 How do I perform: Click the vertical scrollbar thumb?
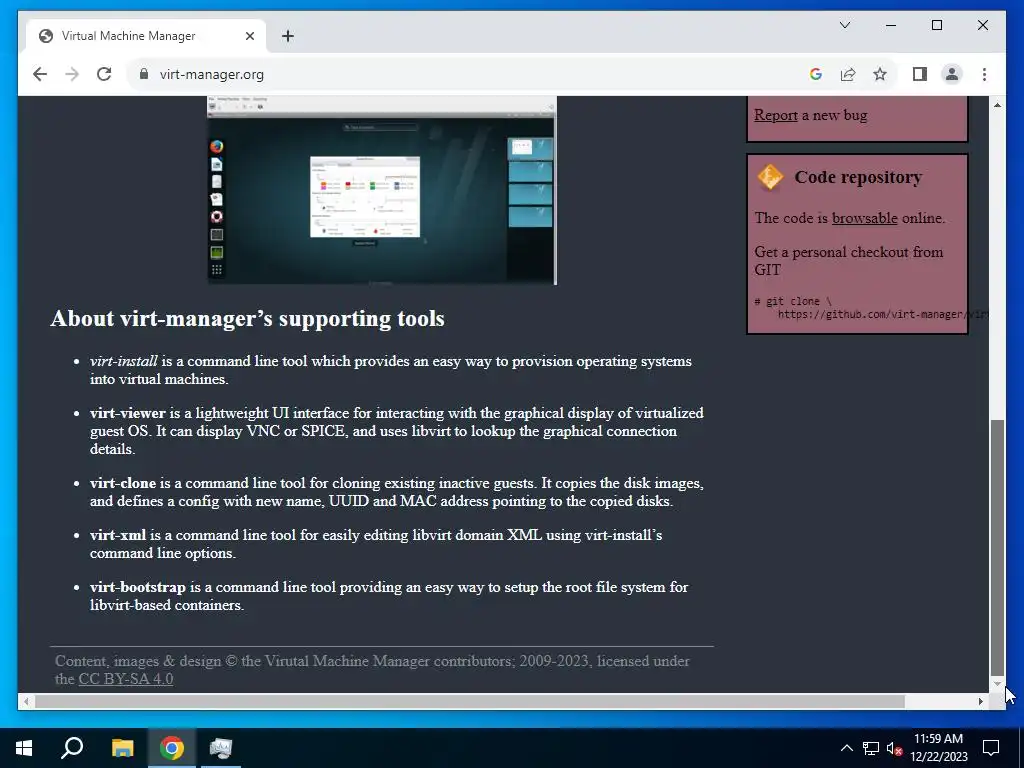point(997,547)
